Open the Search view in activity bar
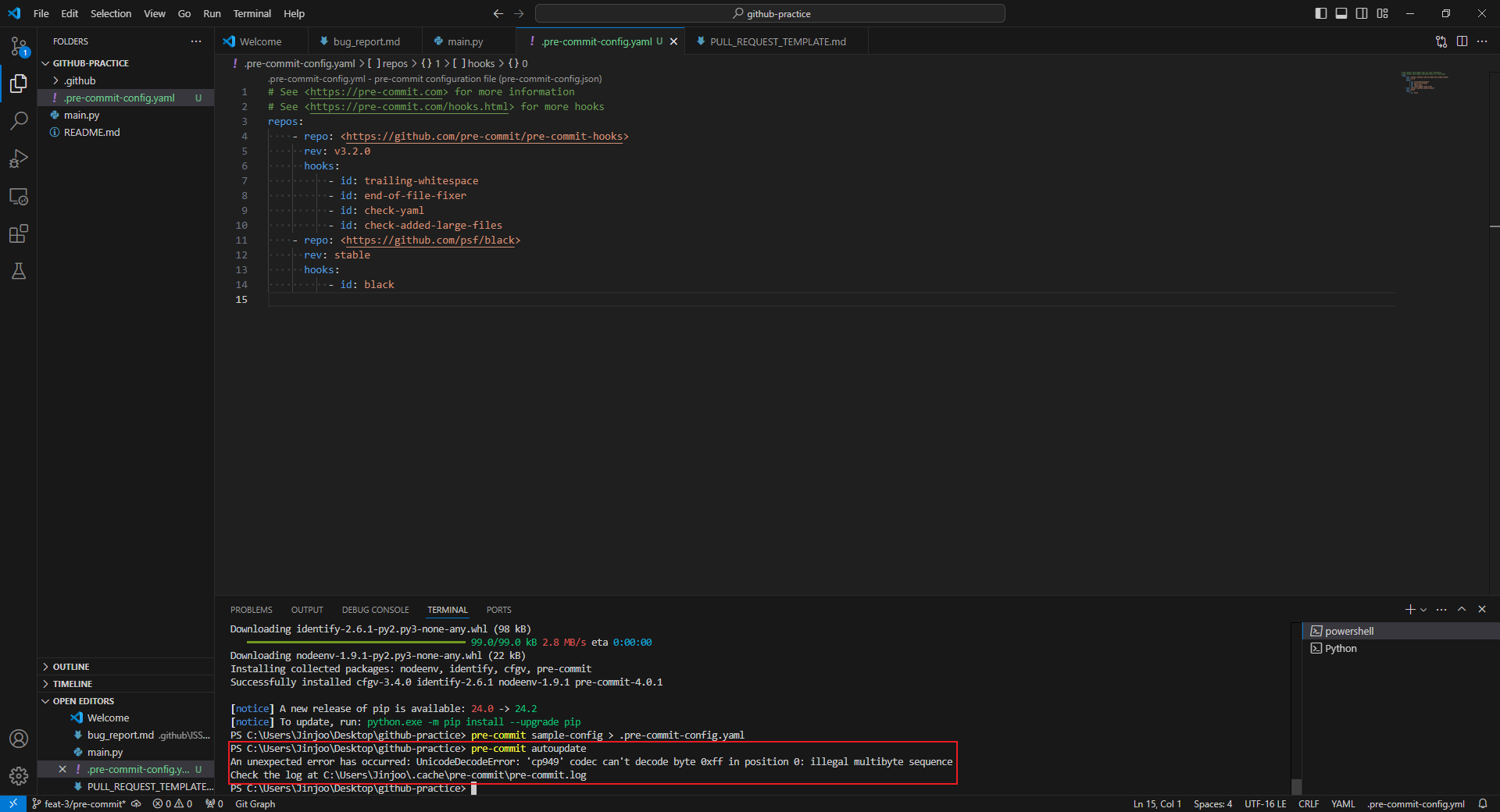 point(19,120)
